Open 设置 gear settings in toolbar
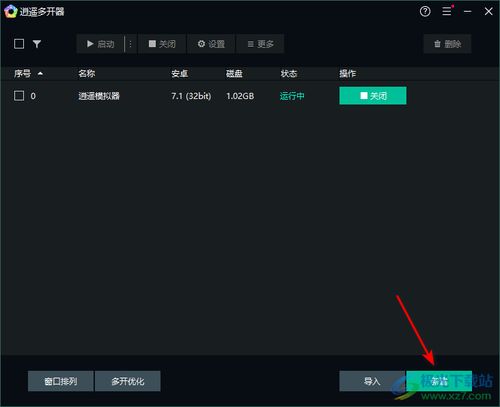The height and width of the screenshot is (407, 500). click(x=211, y=44)
